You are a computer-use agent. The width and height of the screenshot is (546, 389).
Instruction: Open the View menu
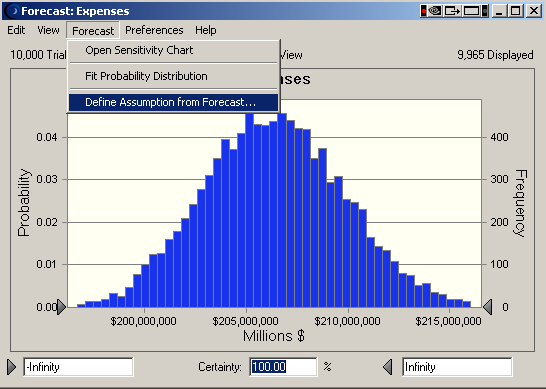[x=48, y=30]
